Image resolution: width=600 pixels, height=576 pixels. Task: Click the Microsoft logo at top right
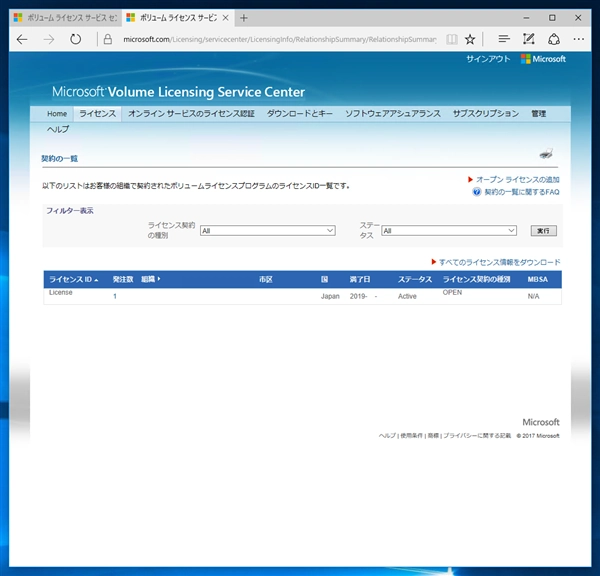tap(543, 59)
